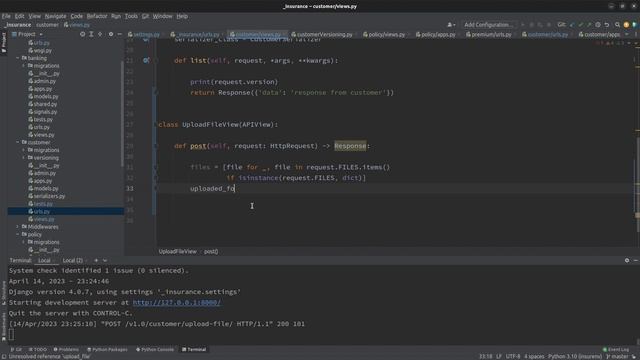Click the Project tree scrollbar
The image size is (640, 360).
[x=122, y=114]
